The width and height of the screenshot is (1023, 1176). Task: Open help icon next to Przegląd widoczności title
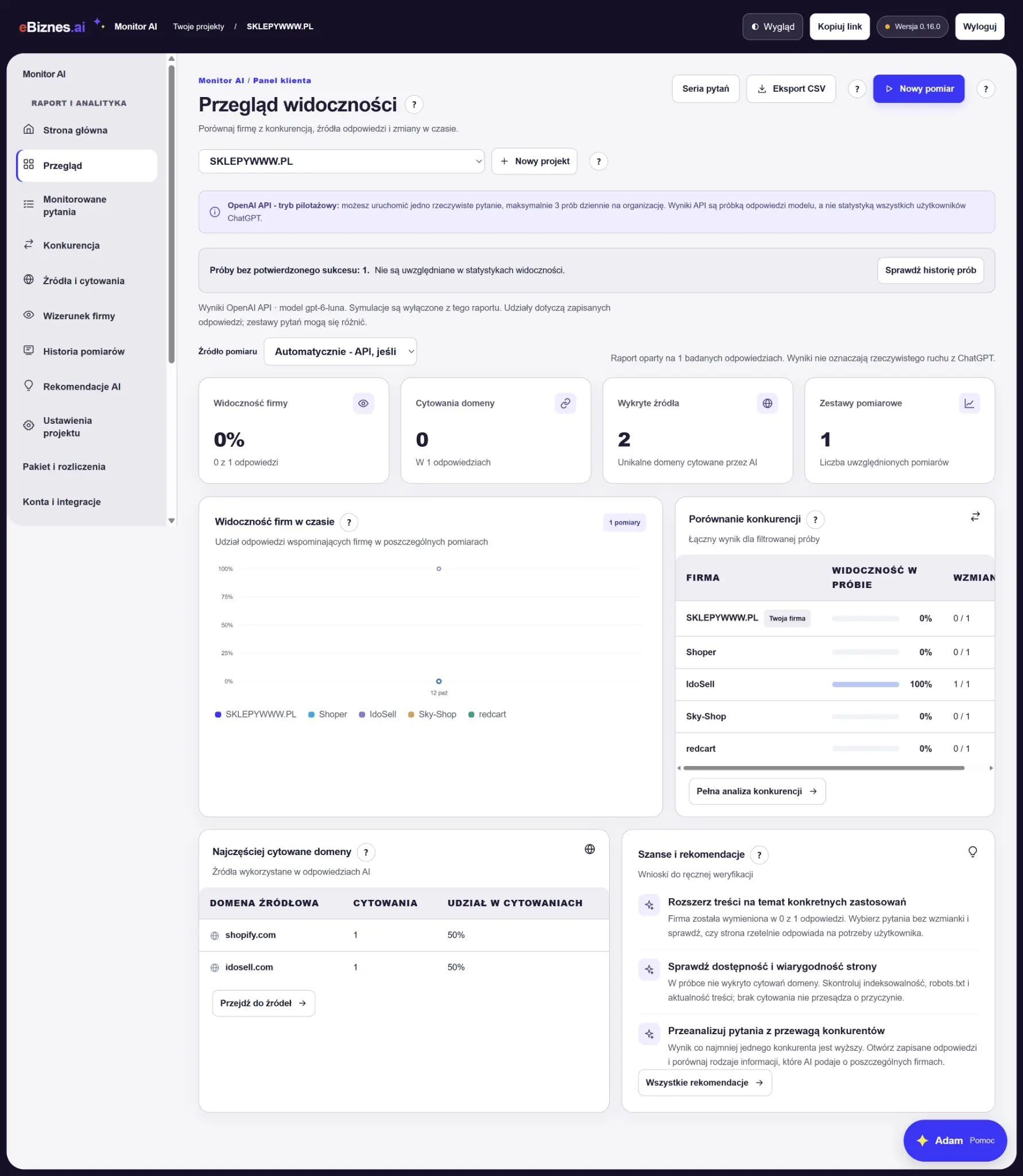point(414,105)
